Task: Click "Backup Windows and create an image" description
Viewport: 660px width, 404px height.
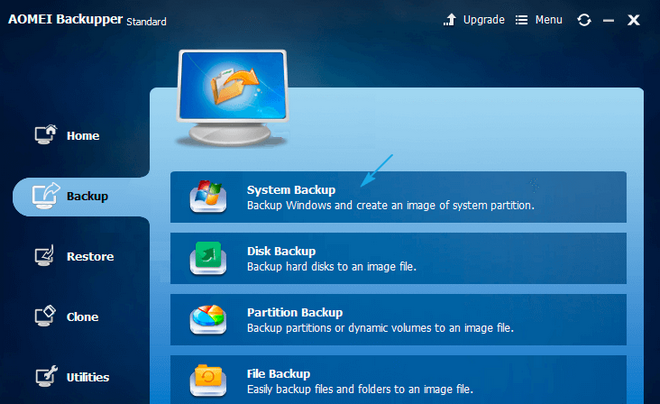Action: click(x=391, y=205)
